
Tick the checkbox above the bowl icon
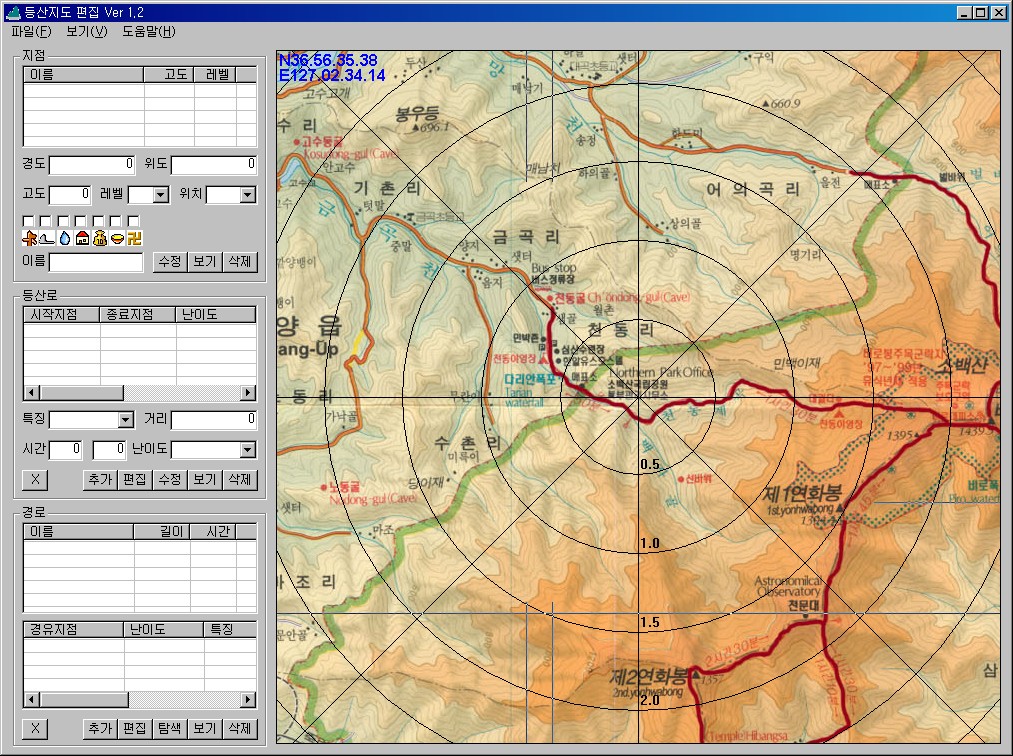coord(116,222)
